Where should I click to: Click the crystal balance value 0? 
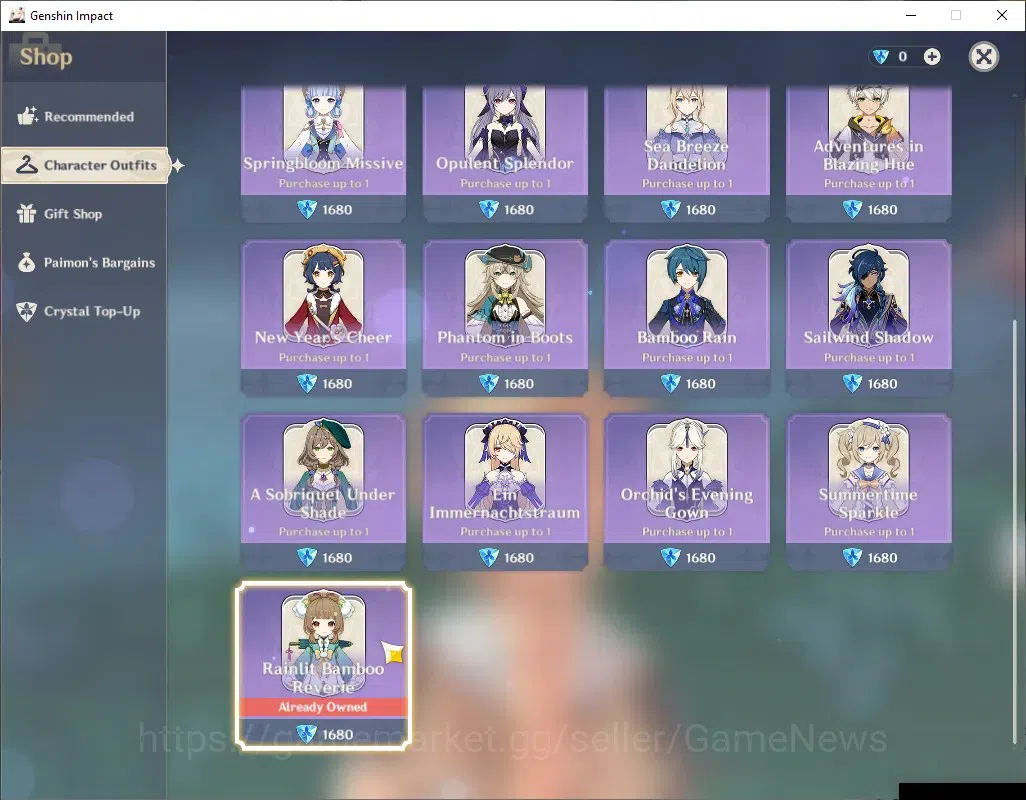coord(902,57)
